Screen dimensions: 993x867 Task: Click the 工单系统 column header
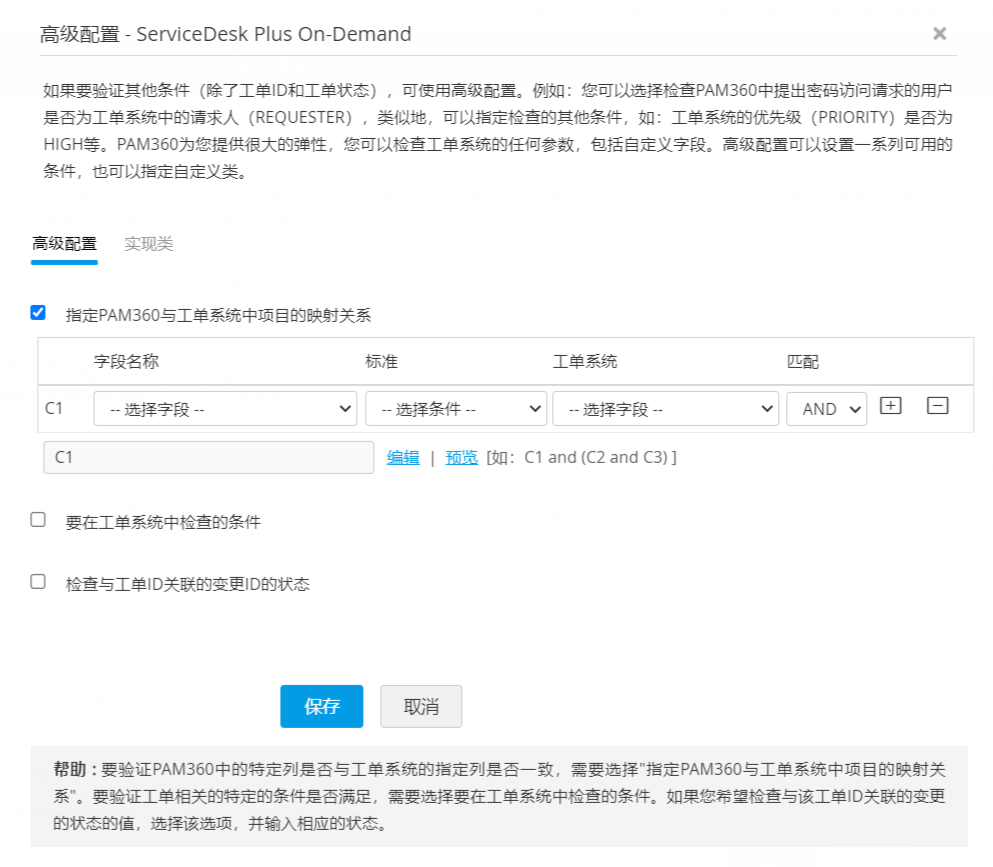[x=585, y=362]
